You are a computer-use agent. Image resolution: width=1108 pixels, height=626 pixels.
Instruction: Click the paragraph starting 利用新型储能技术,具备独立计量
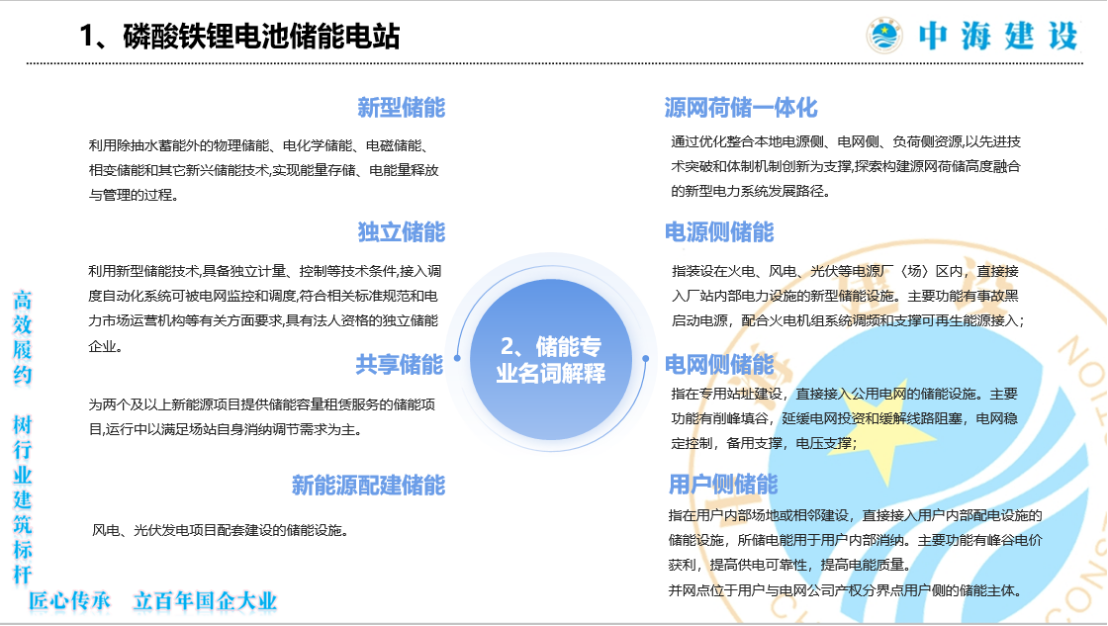[x=264, y=308]
